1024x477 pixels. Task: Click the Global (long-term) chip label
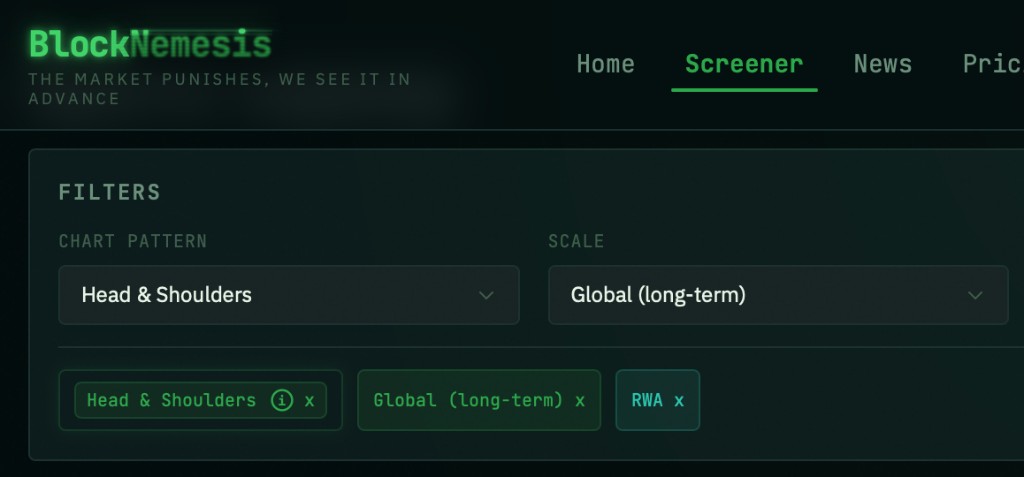[x=468, y=400]
